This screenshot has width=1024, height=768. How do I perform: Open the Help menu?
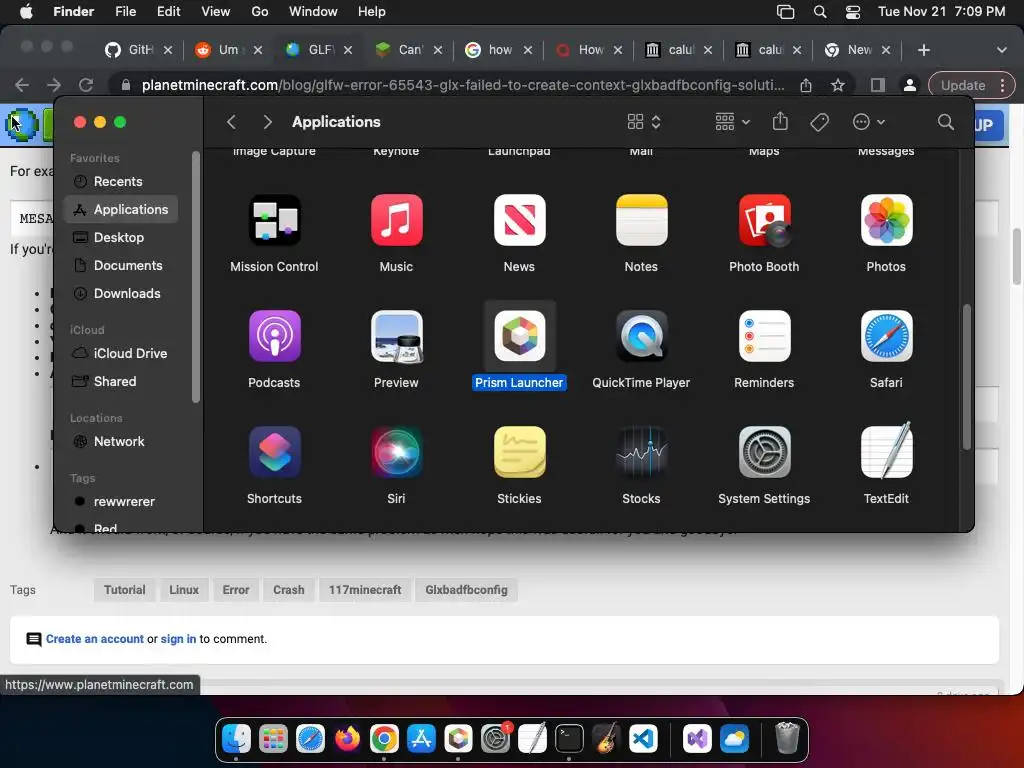click(372, 12)
